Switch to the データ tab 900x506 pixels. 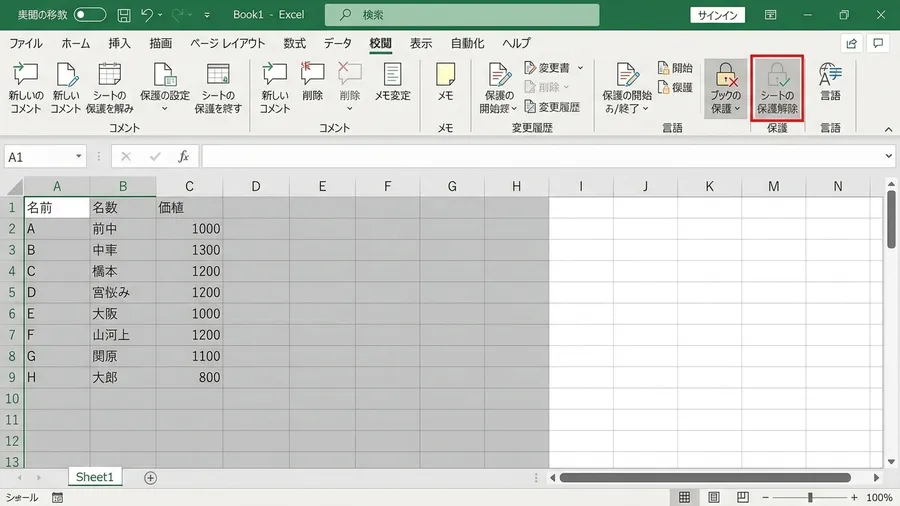coord(338,44)
